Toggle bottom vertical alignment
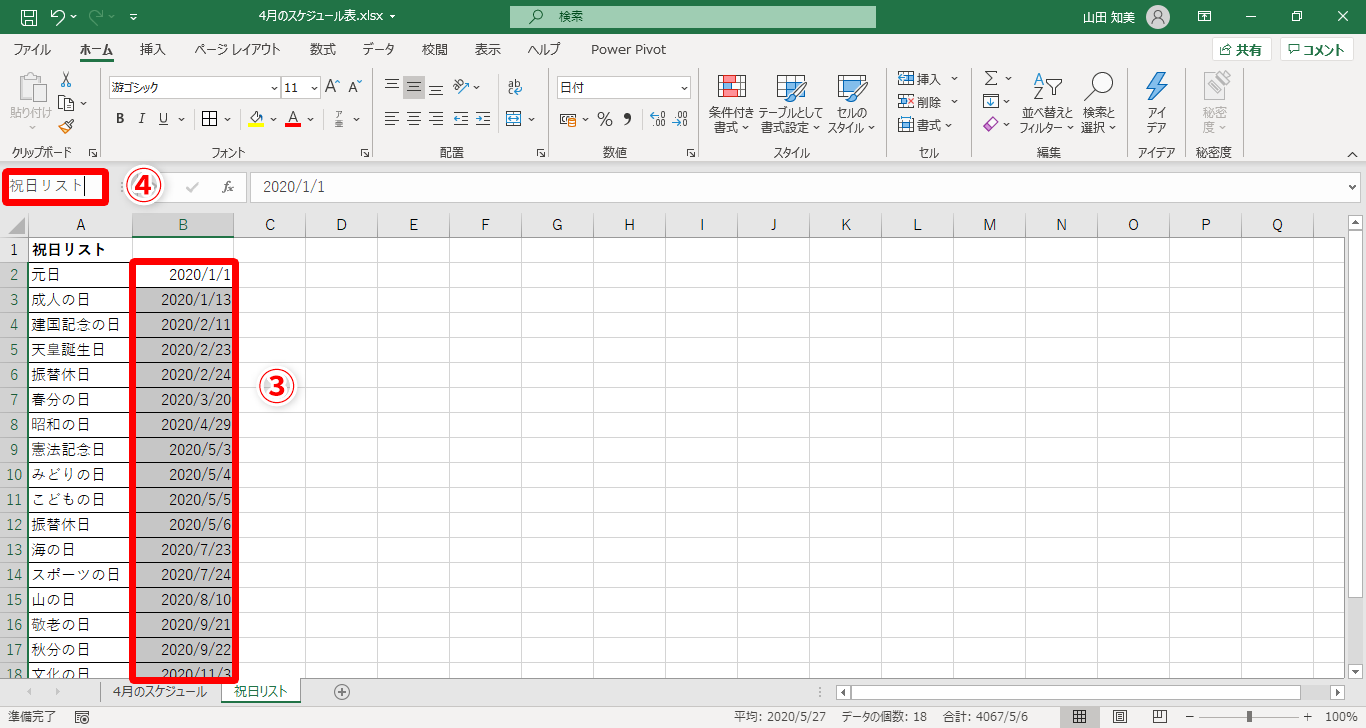Image resolution: width=1366 pixels, height=728 pixels. click(436, 87)
